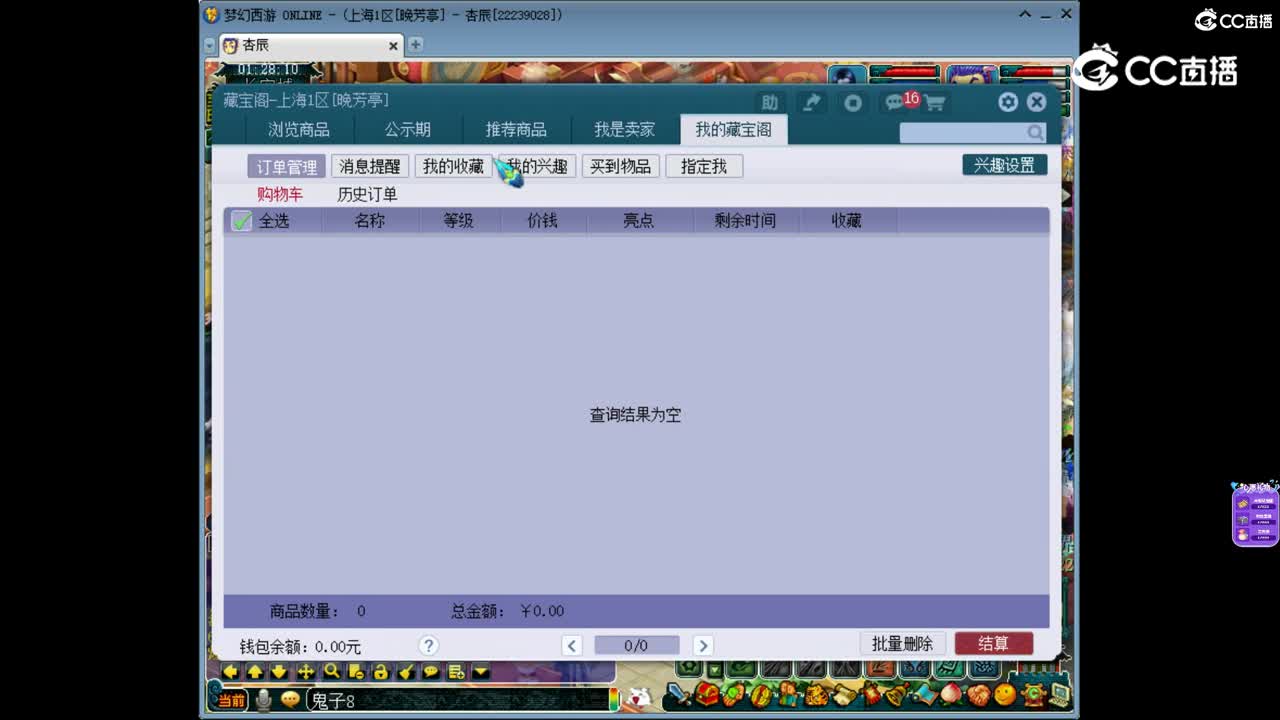Image resolution: width=1280 pixels, height=720 pixels.
Task: Open the 订单管理 sub-tab
Action: click(x=287, y=167)
